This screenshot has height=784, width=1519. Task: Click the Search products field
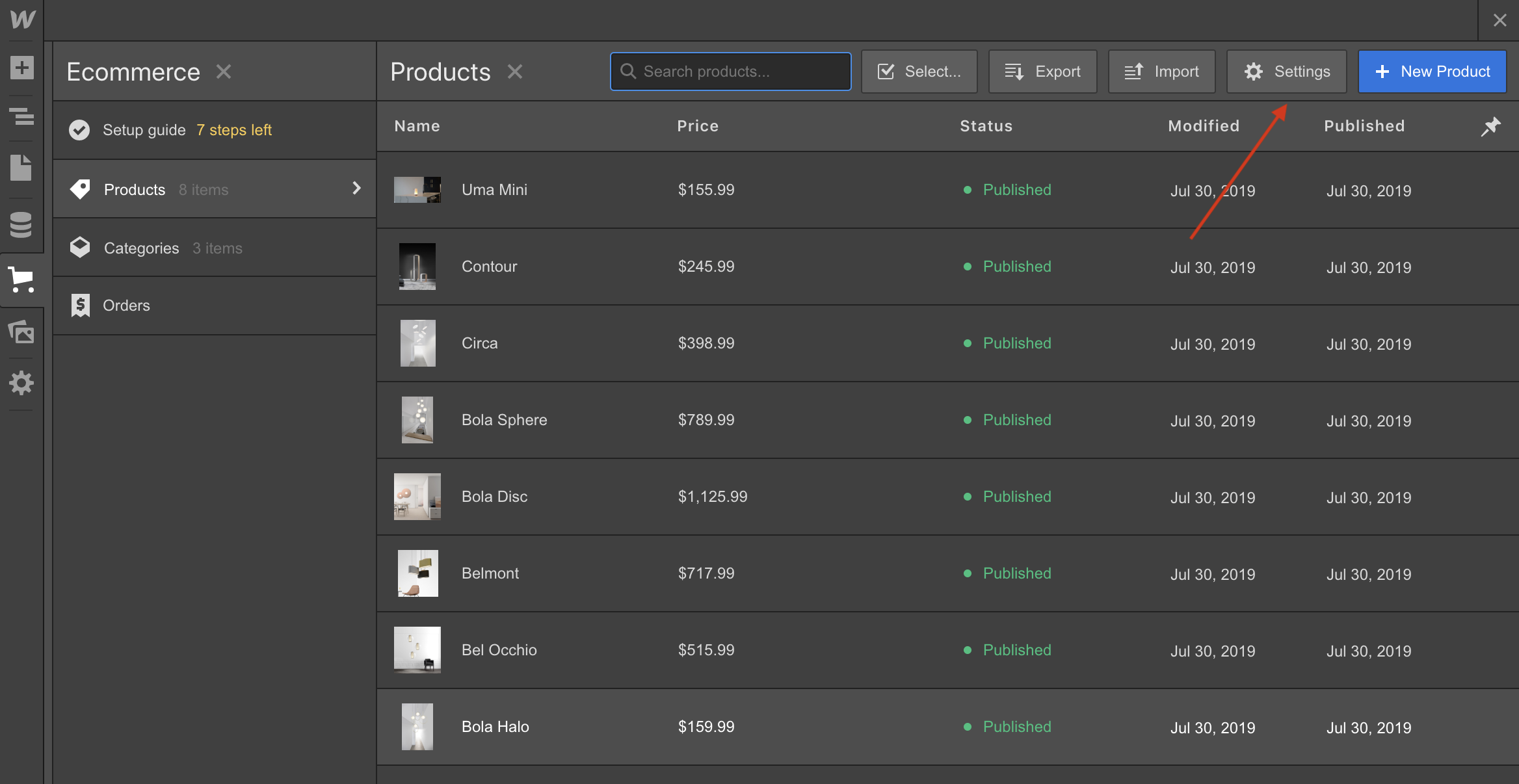click(731, 72)
